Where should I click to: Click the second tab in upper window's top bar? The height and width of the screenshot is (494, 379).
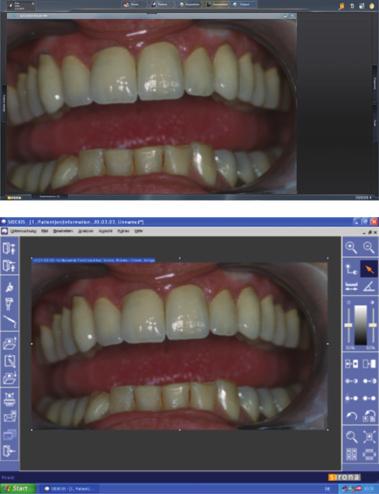tap(160, 4)
